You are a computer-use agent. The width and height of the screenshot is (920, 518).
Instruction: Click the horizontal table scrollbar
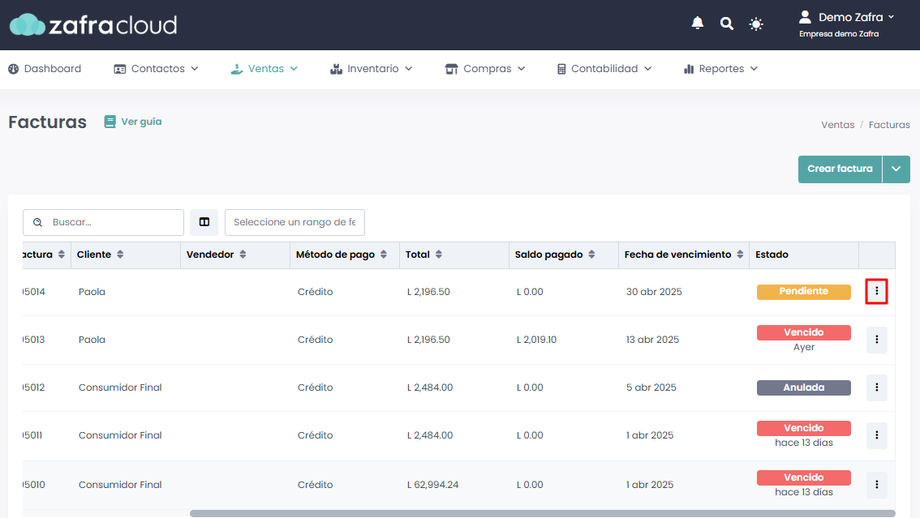[x=540, y=514]
